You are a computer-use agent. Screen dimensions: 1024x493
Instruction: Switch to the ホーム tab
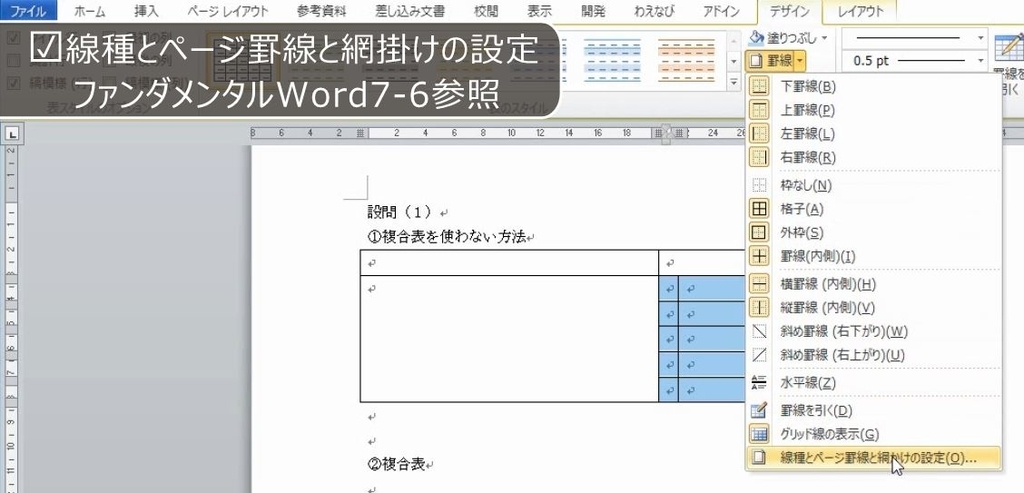coord(89,10)
